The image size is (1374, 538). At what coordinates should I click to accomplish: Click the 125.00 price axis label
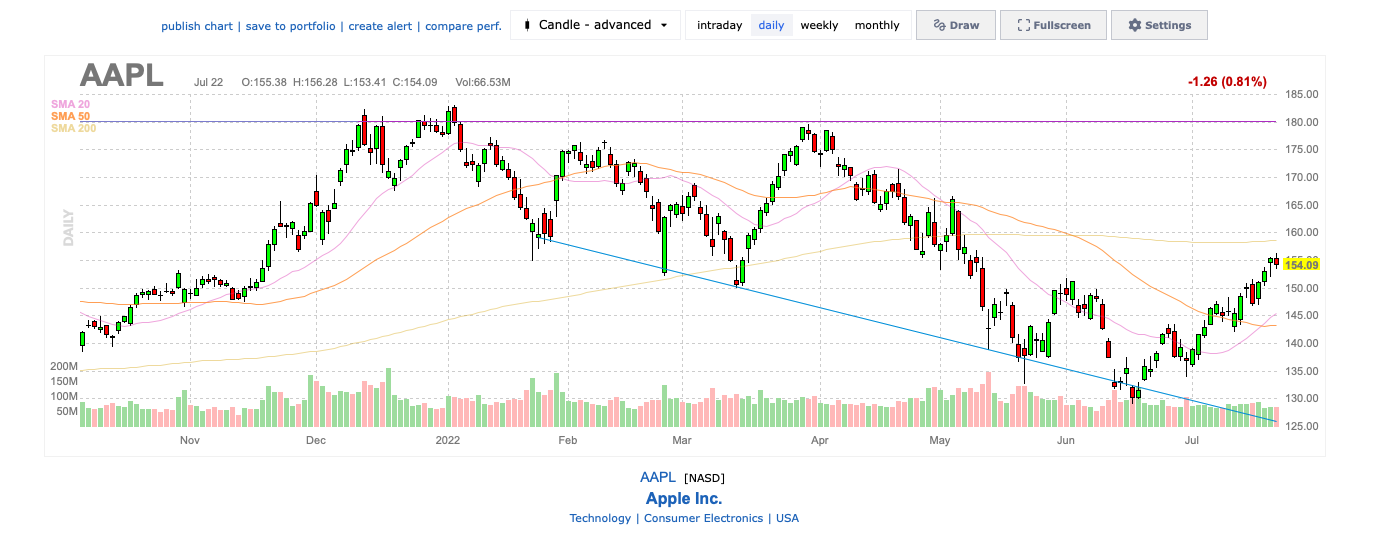coord(1302,426)
